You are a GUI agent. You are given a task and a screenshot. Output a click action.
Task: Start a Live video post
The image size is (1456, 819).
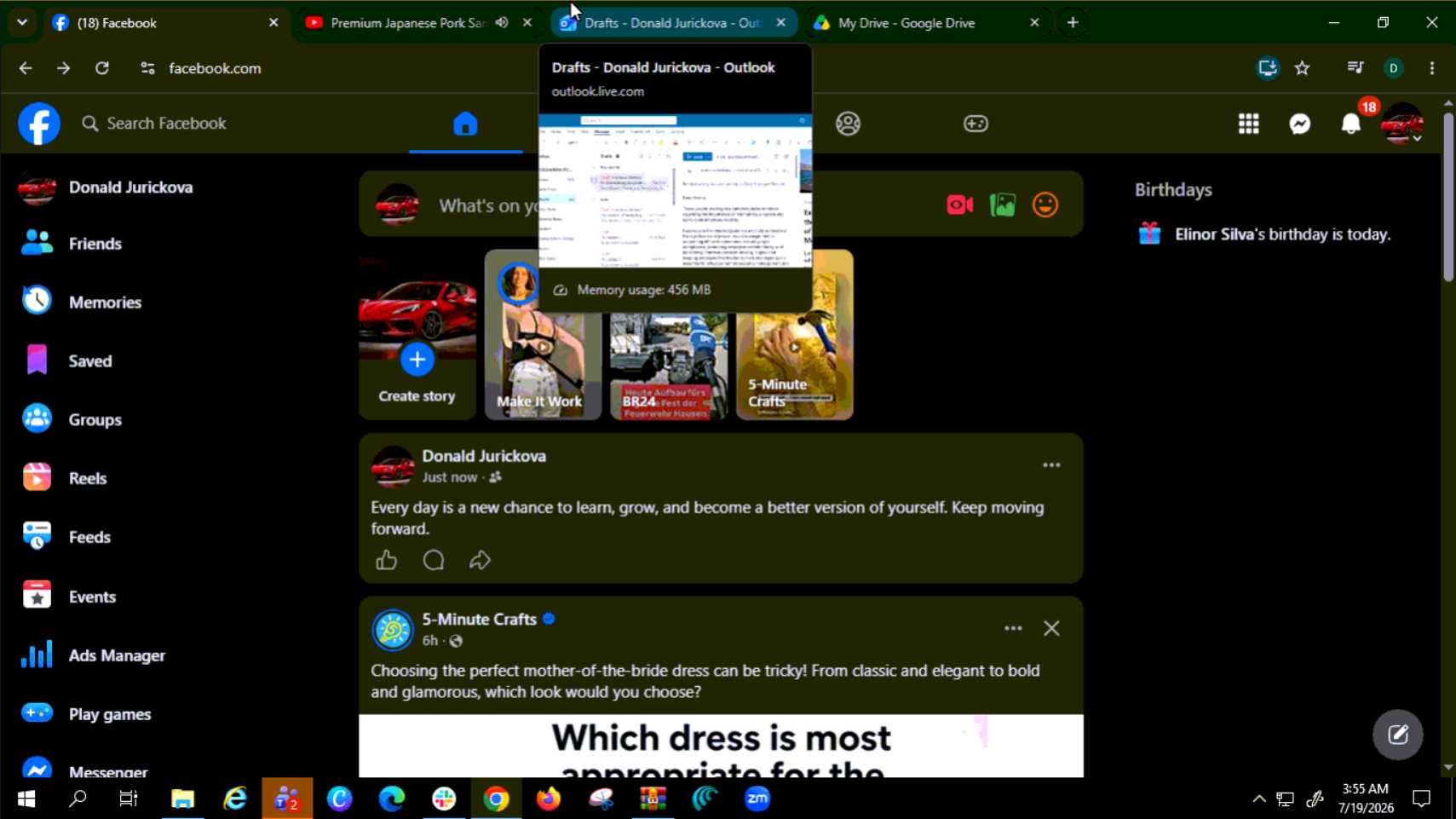[960, 205]
